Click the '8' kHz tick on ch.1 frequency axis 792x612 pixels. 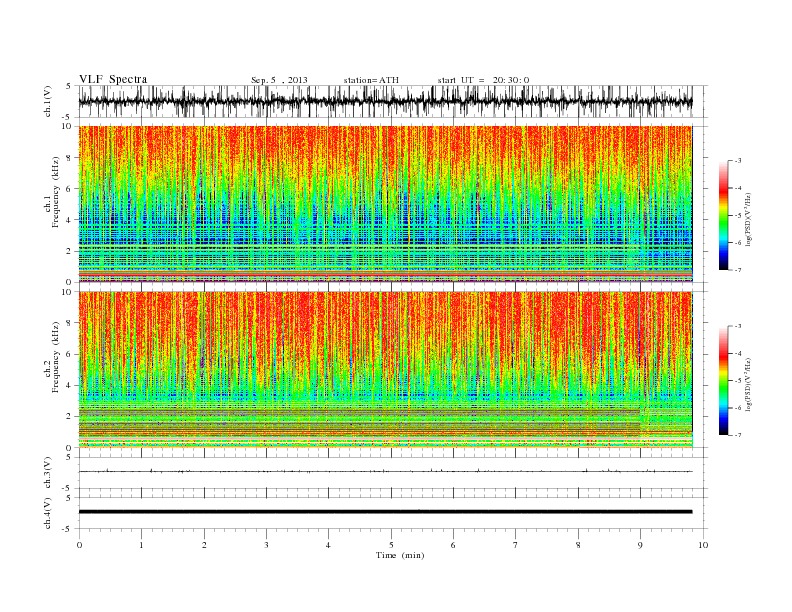coord(69,158)
